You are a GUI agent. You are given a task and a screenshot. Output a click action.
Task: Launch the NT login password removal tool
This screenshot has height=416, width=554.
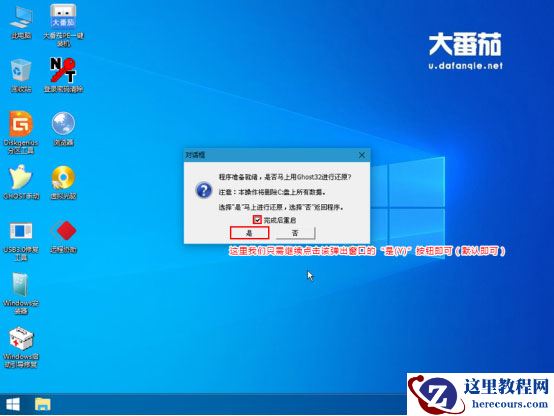click(63, 75)
